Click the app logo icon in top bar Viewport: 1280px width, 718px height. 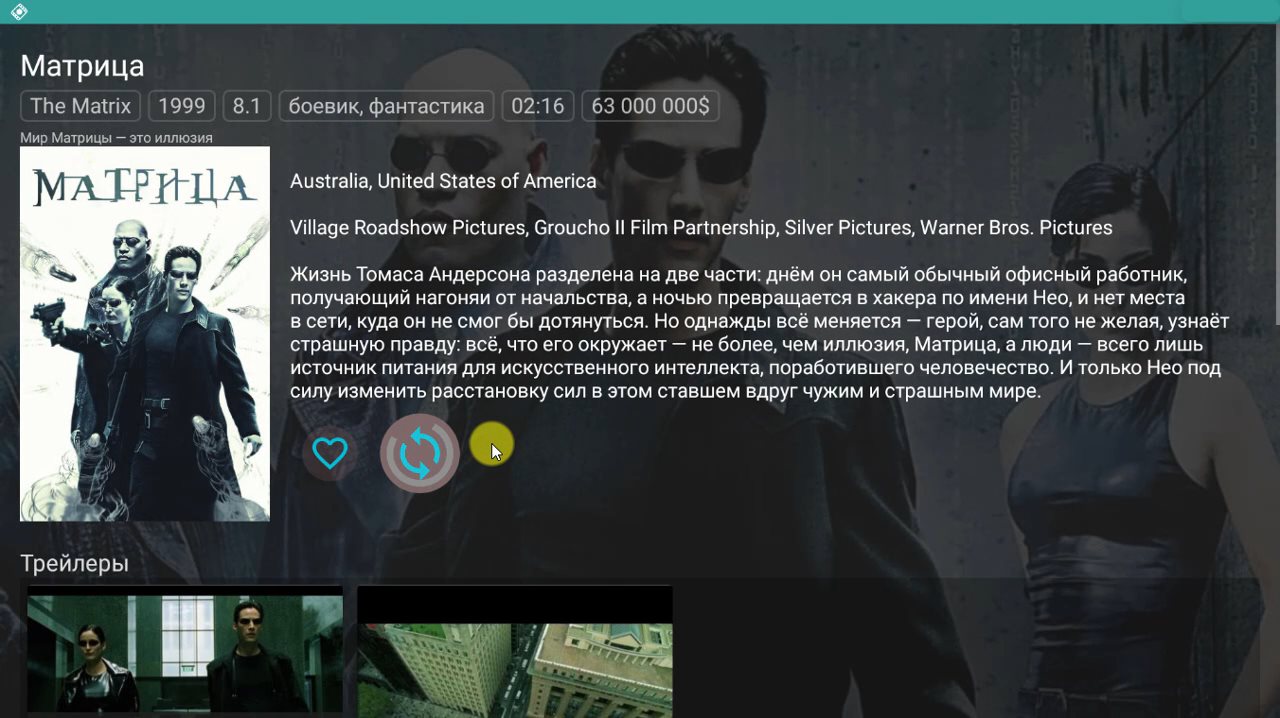[18, 12]
